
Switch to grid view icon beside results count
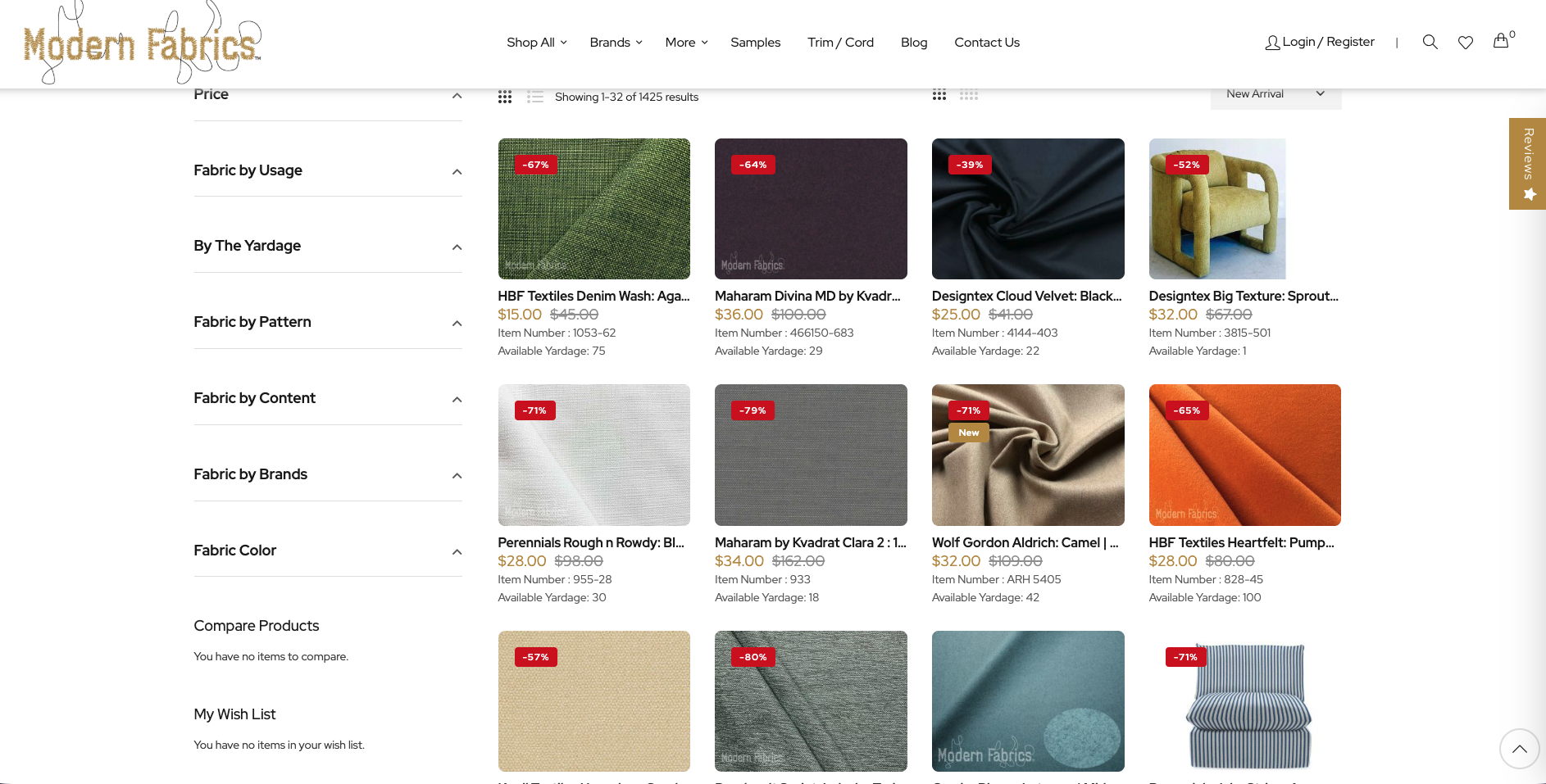[505, 97]
